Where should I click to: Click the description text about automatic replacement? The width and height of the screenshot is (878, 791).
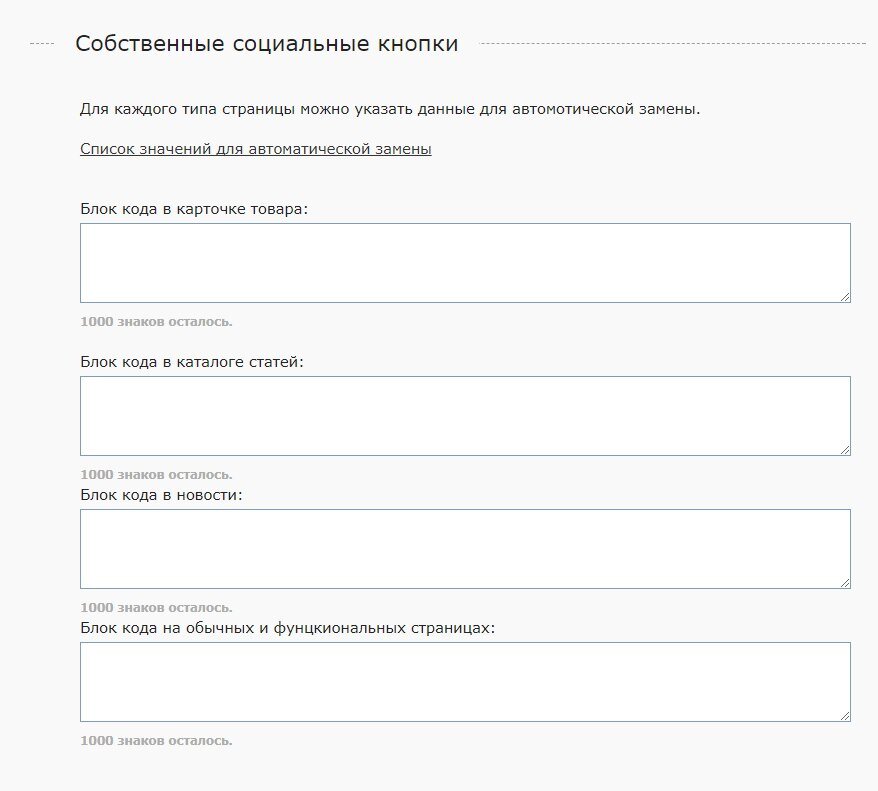pos(390,108)
